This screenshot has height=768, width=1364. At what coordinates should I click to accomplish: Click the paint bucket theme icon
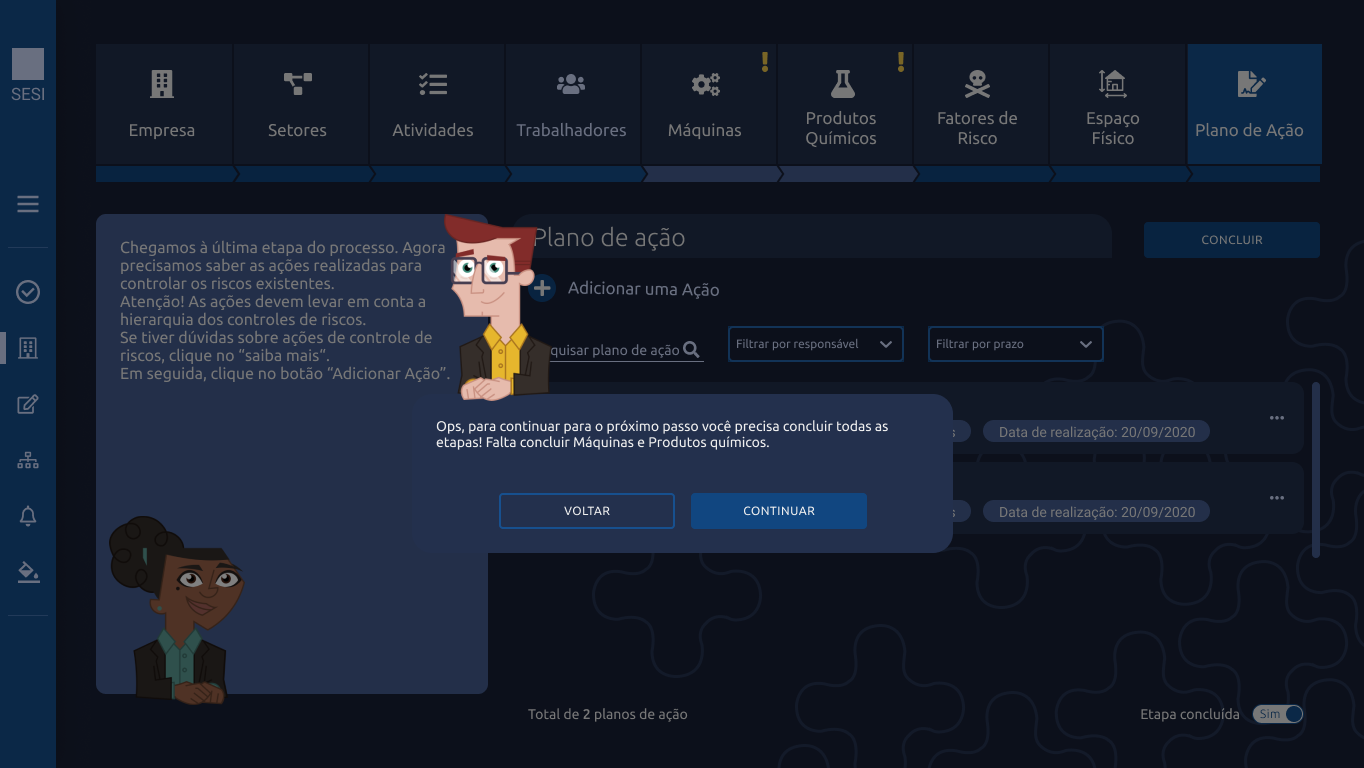(x=28, y=572)
